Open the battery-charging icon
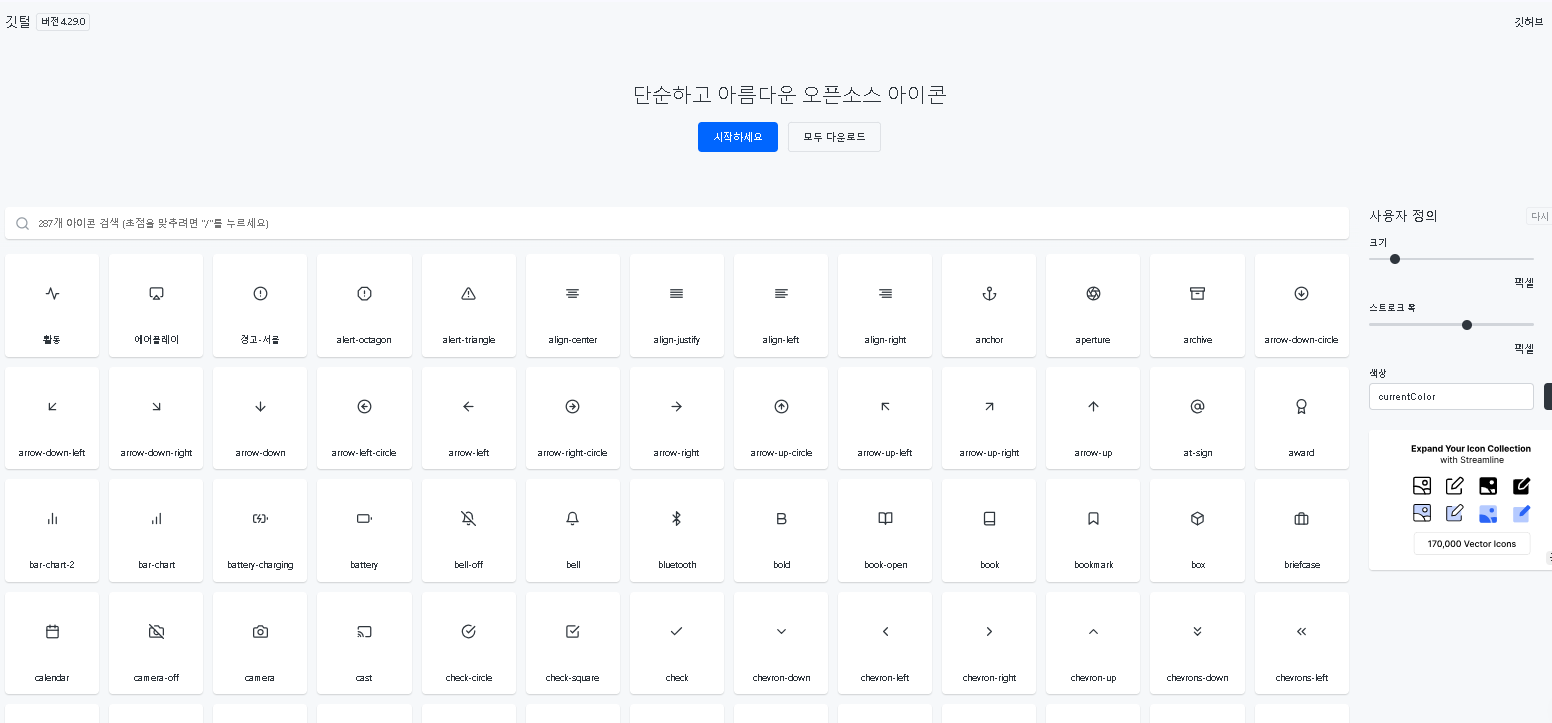The image size is (1552, 723). (260, 530)
